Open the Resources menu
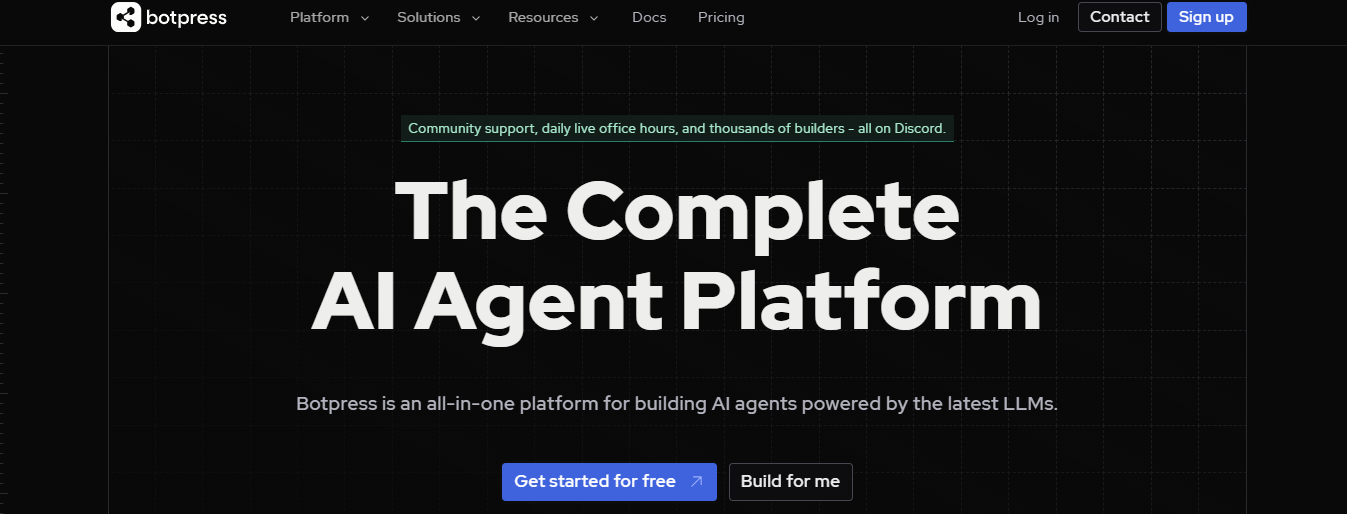Viewport: 1347px width, 514px height. tap(543, 17)
